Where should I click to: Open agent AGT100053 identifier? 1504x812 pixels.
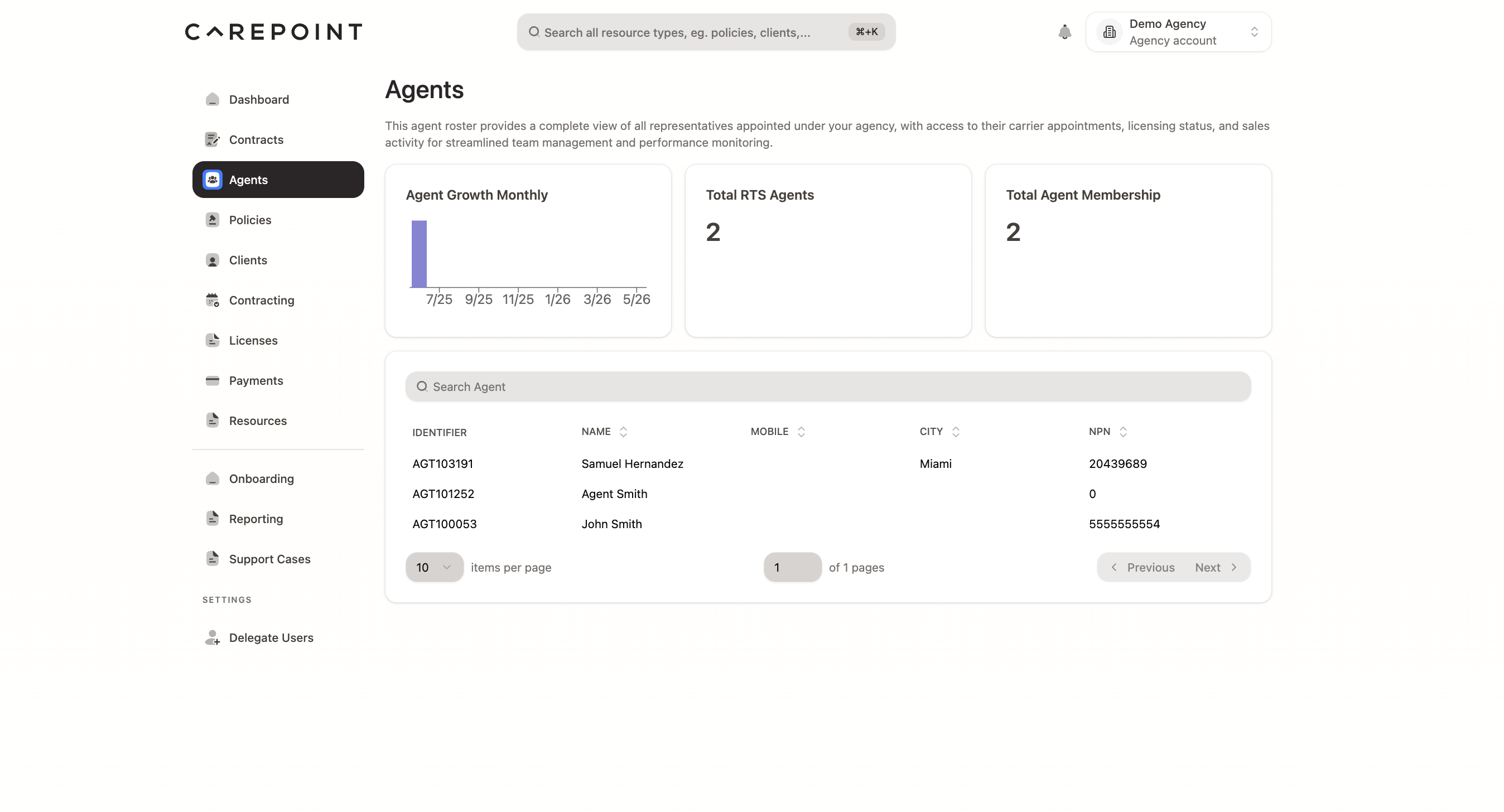pyautogui.click(x=444, y=524)
